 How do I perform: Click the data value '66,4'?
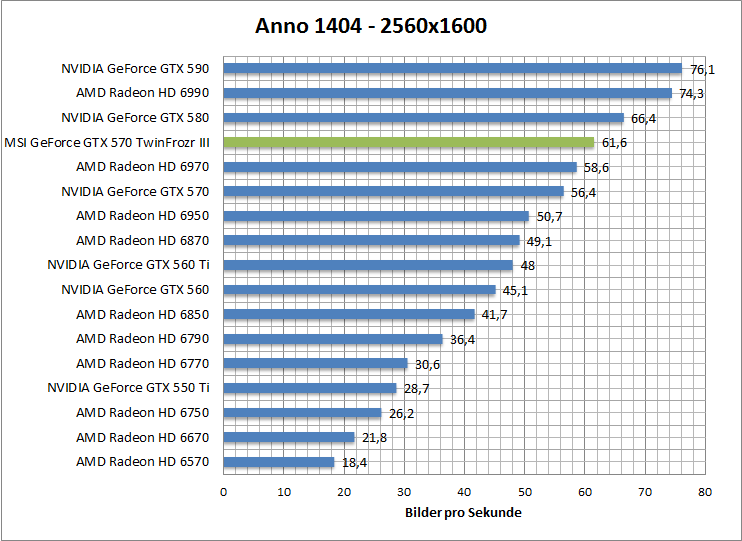point(644,118)
